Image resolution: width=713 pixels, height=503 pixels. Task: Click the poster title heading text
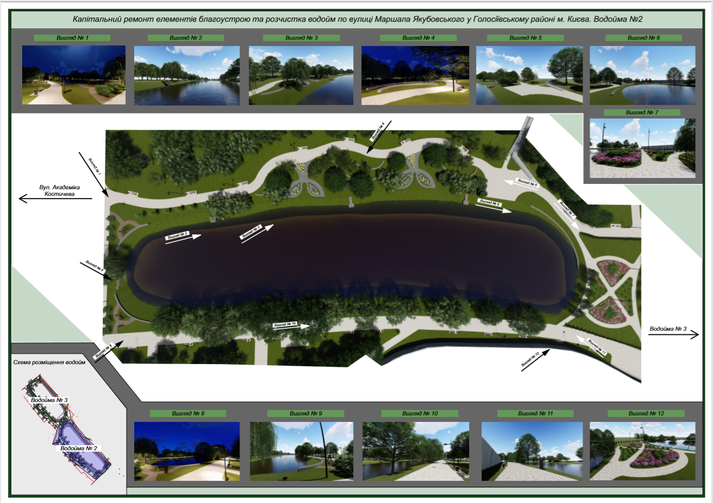point(356,20)
